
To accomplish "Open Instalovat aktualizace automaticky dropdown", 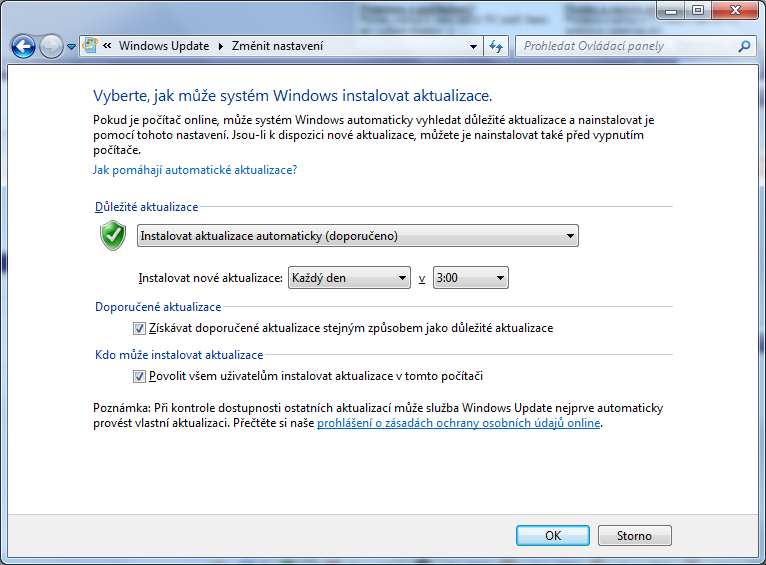I will click(x=358, y=236).
